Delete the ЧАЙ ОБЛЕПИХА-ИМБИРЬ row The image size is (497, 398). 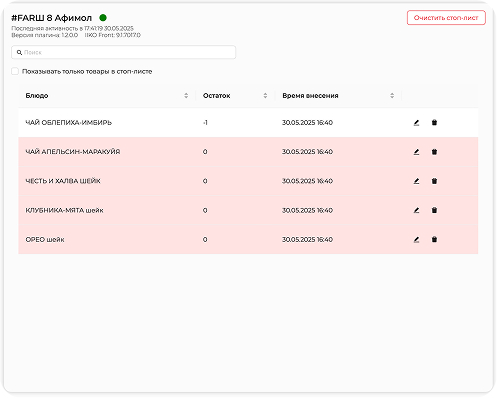pyautogui.click(x=434, y=123)
